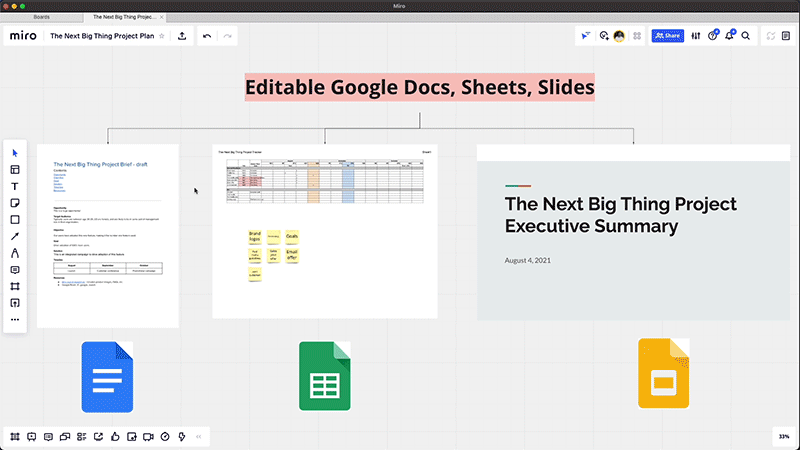Choose the Connection line arrow tool

[x=15, y=236]
